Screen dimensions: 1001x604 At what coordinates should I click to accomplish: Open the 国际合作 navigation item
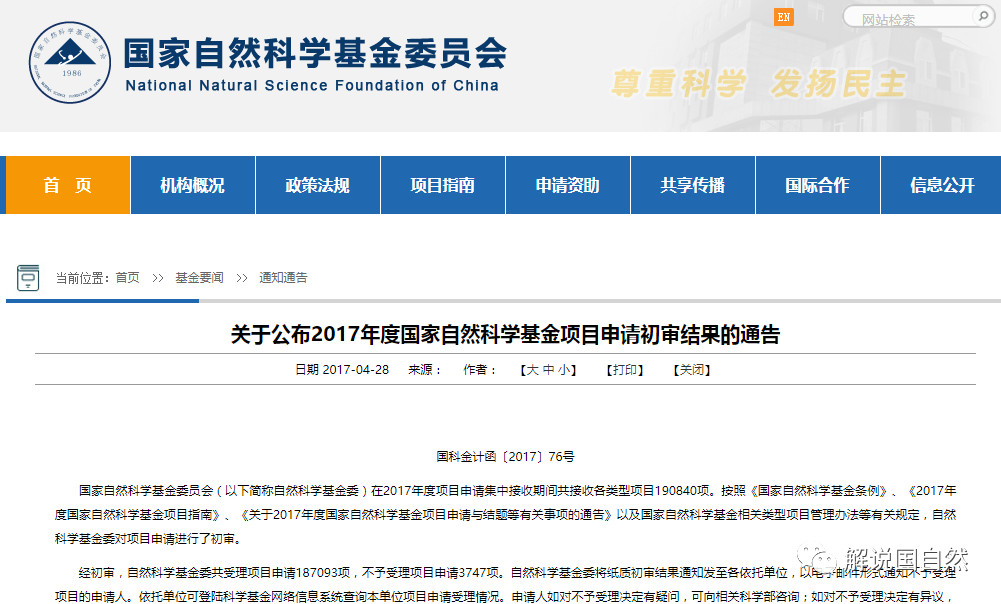[x=818, y=185]
